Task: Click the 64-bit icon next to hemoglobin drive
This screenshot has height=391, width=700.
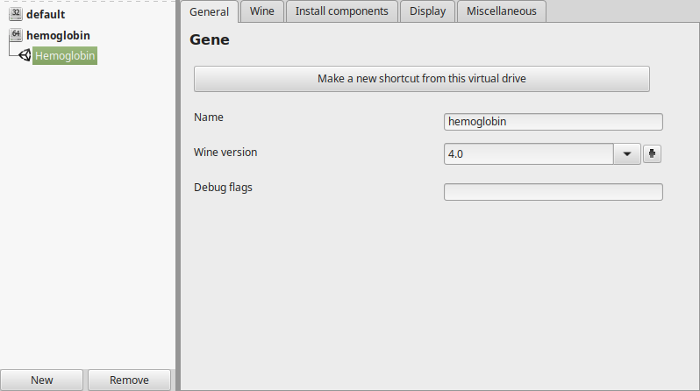Action: [16, 35]
